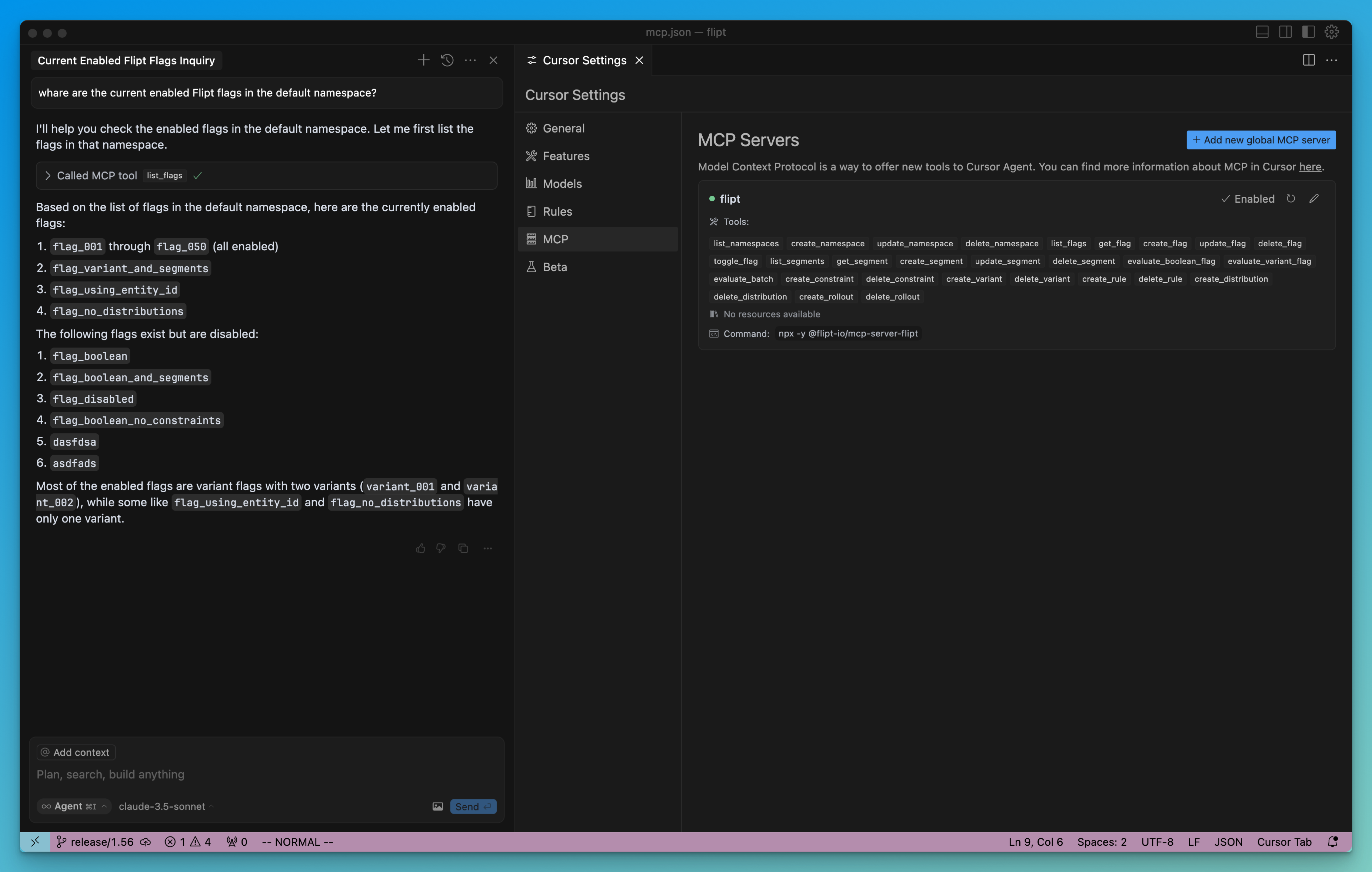Open notifications bell in status bar
Screen dimensions: 1372x872
tap(1333, 842)
